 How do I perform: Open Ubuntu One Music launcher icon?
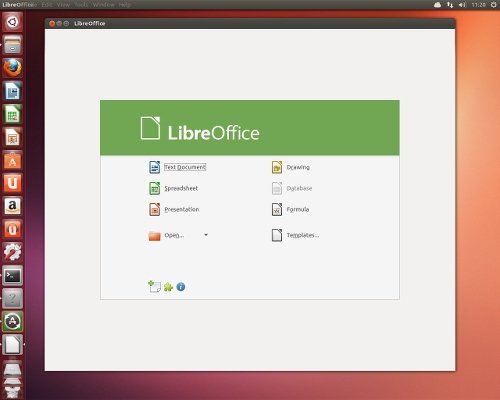tap(13, 229)
